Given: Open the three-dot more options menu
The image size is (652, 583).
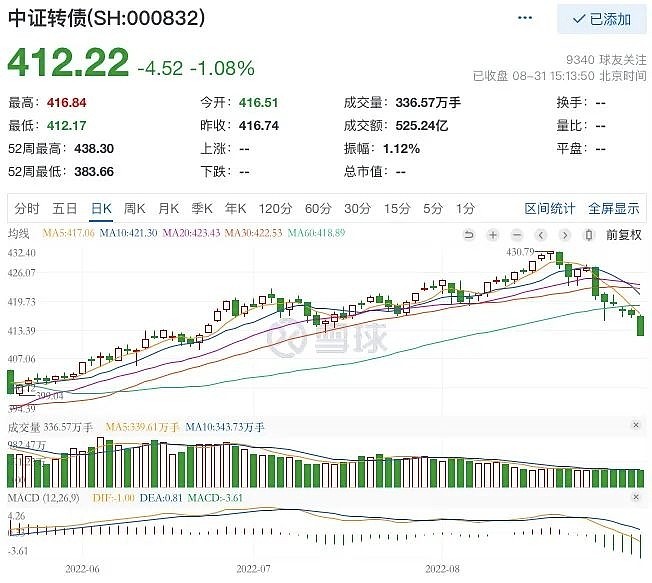Looking at the screenshot, I should tap(525, 18).
